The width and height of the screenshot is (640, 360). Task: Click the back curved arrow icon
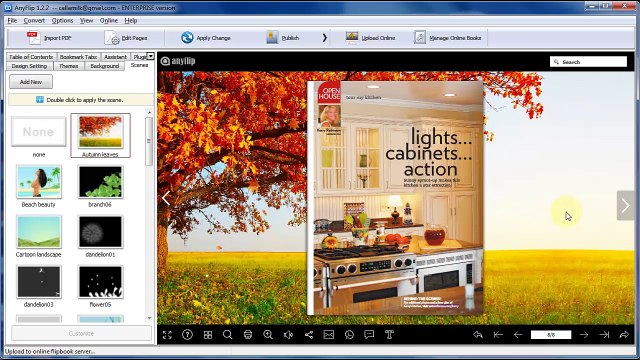tap(478, 335)
